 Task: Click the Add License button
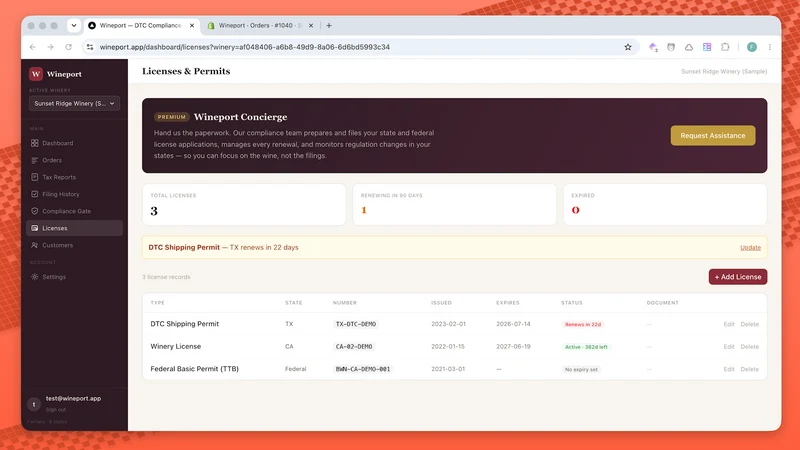[738, 277]
